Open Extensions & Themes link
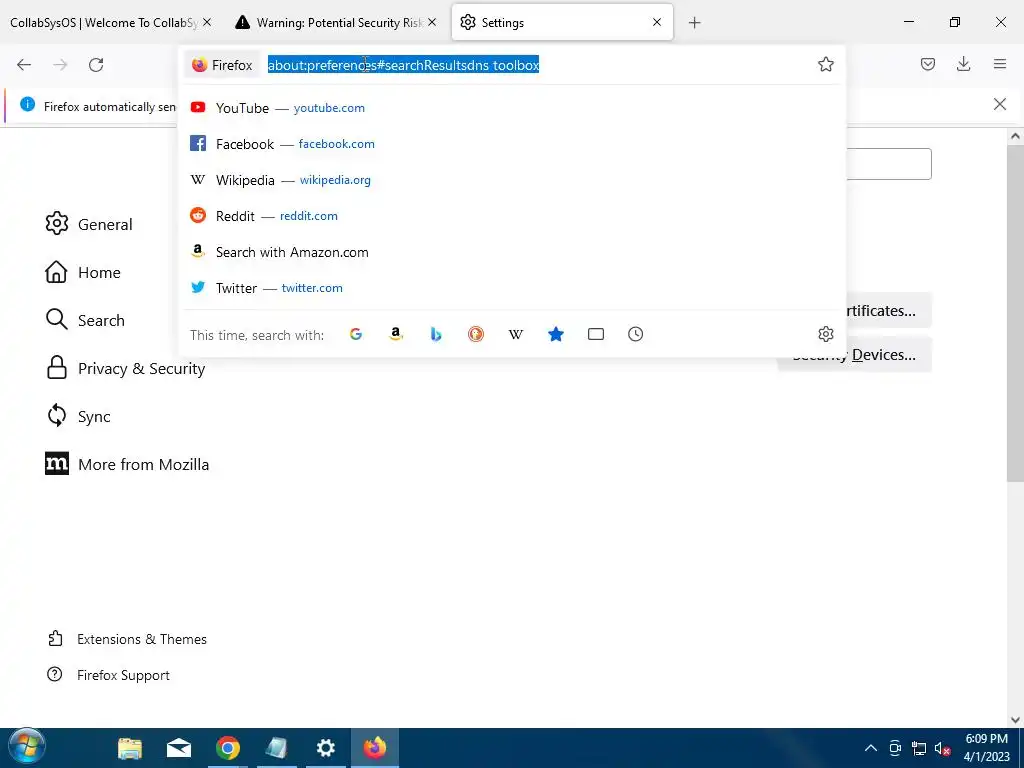Screen dimensions: 1024x768 (x=127, y=639)
